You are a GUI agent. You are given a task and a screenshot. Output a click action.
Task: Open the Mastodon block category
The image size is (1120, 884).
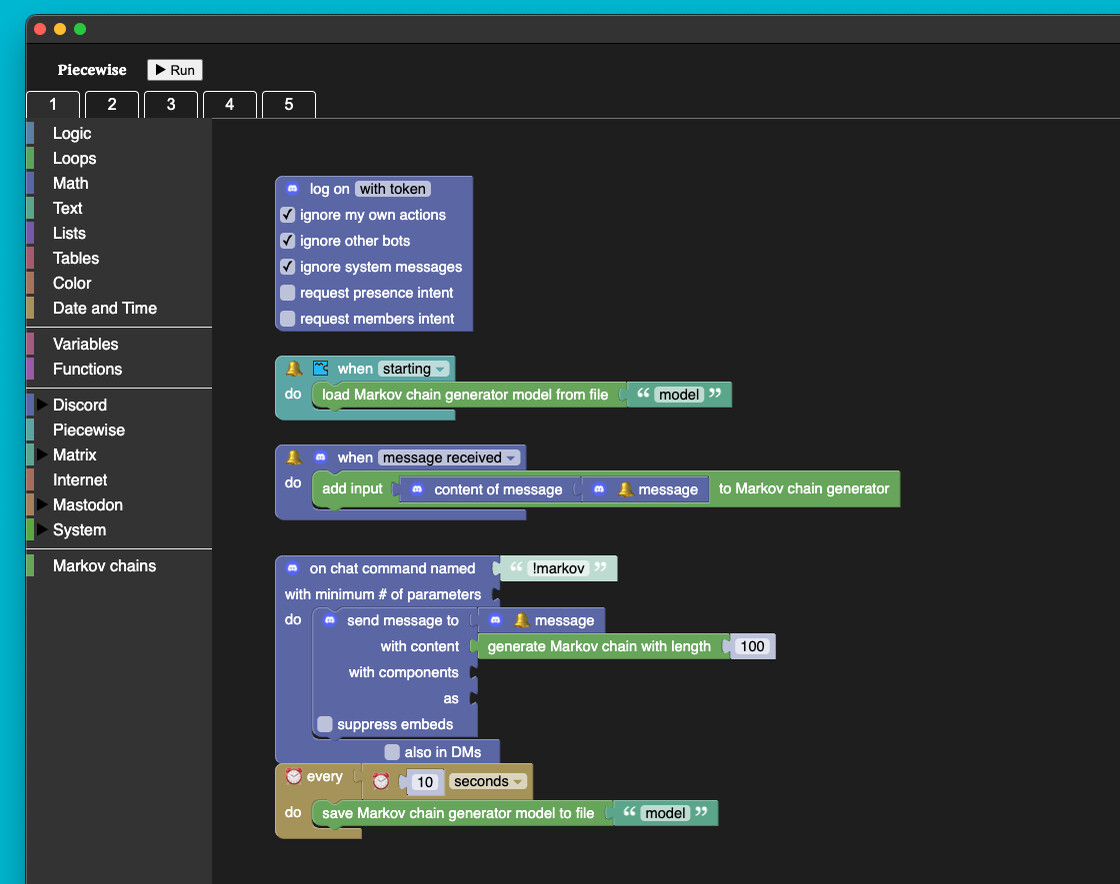pos(87,505)
